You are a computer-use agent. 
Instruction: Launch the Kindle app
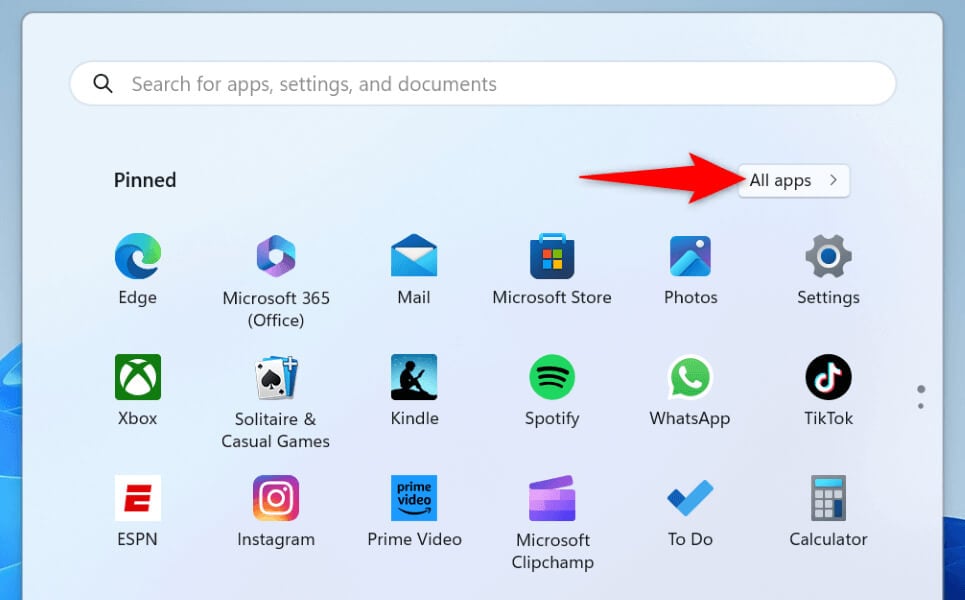[414, 377]
